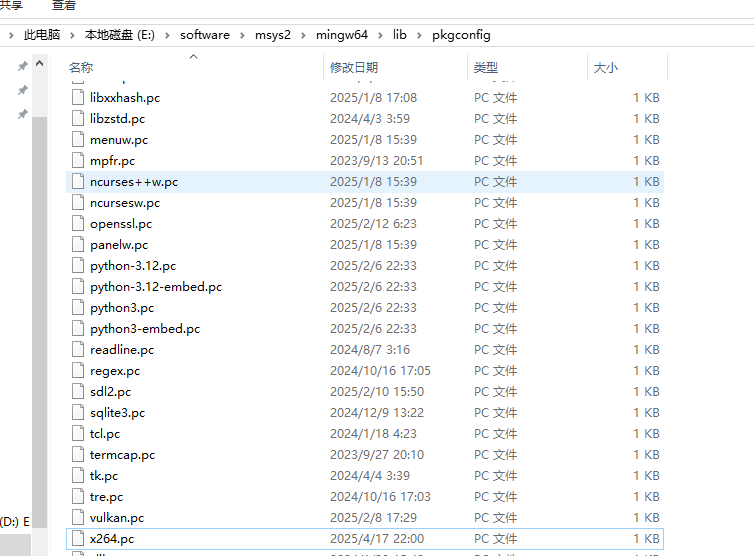The height and width of the screenshot is (556, 754).
Task: Select the openssl.pc file name
Action: pyautogui.click(x=121, y=224)
